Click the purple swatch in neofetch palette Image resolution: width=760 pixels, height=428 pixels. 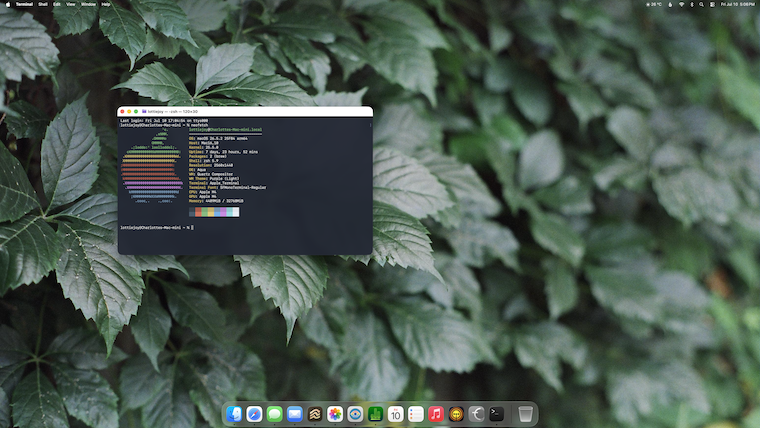[x=223, y=212]
